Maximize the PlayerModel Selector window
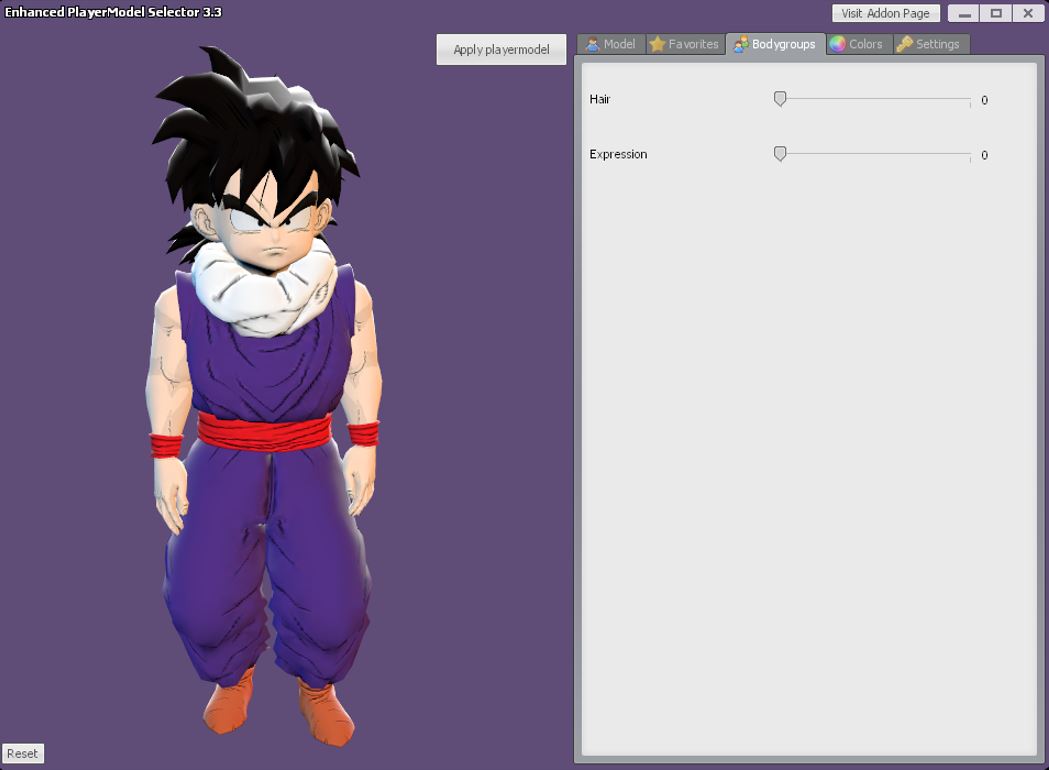Image resolution: width=1049 pixels, height=770 pixels. tap(996, 13)
